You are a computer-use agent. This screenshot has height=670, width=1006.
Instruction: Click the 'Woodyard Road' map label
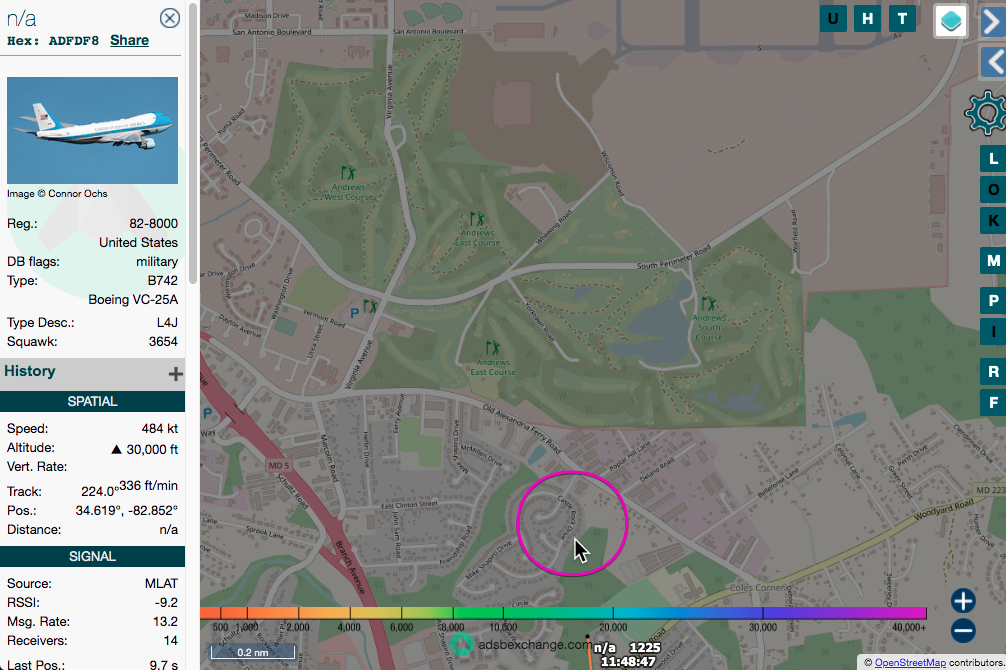(x=943, y=510)
